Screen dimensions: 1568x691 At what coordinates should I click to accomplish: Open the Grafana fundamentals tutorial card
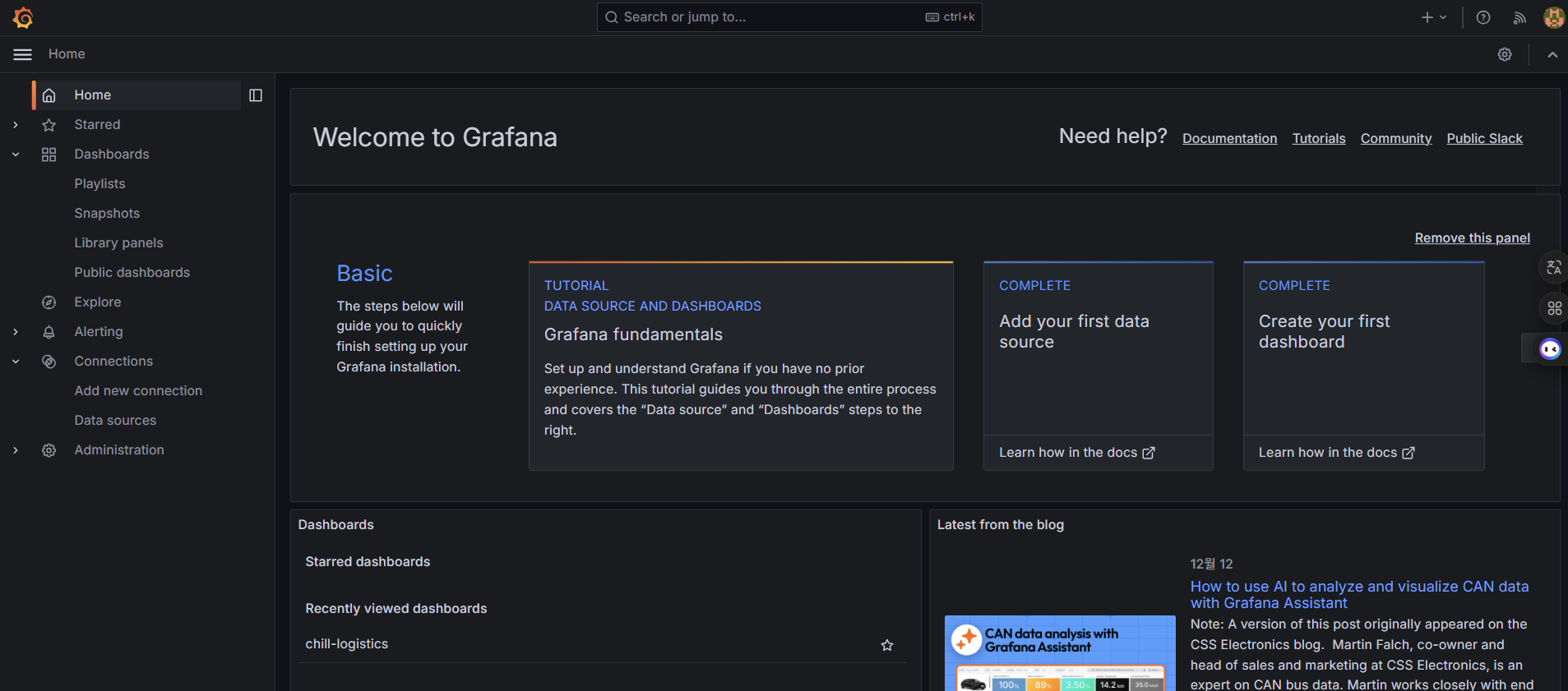click(741, 366)
